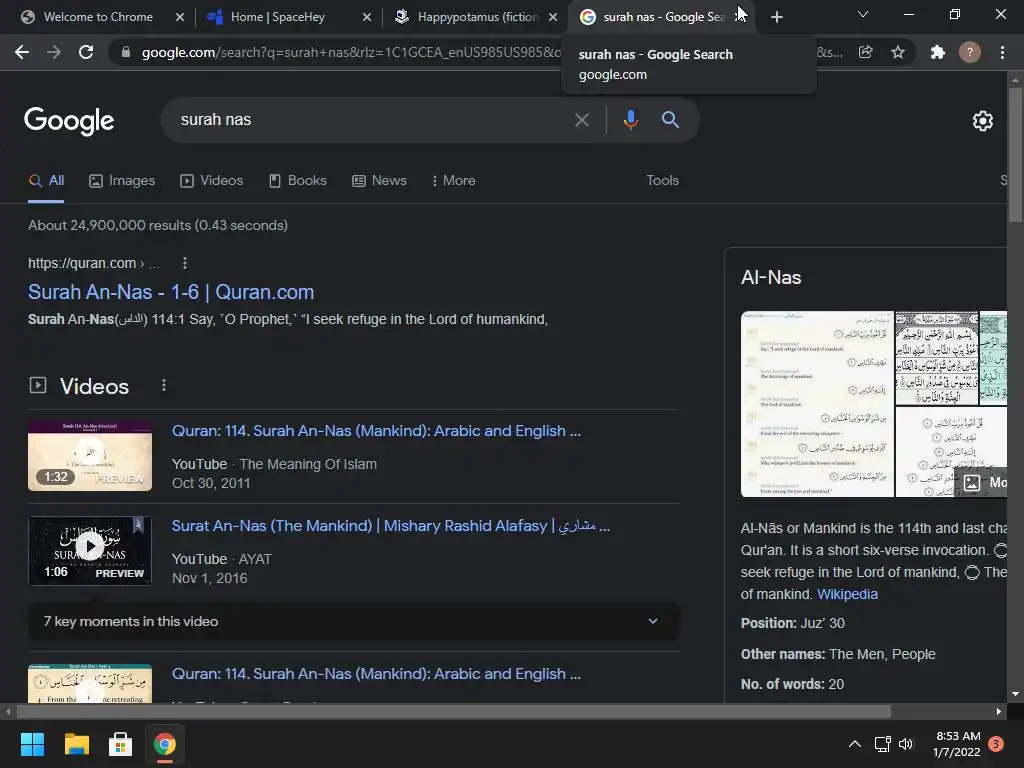Select the All results filter
Screen dimensions: 1024x768
click(x=46, y=181)
